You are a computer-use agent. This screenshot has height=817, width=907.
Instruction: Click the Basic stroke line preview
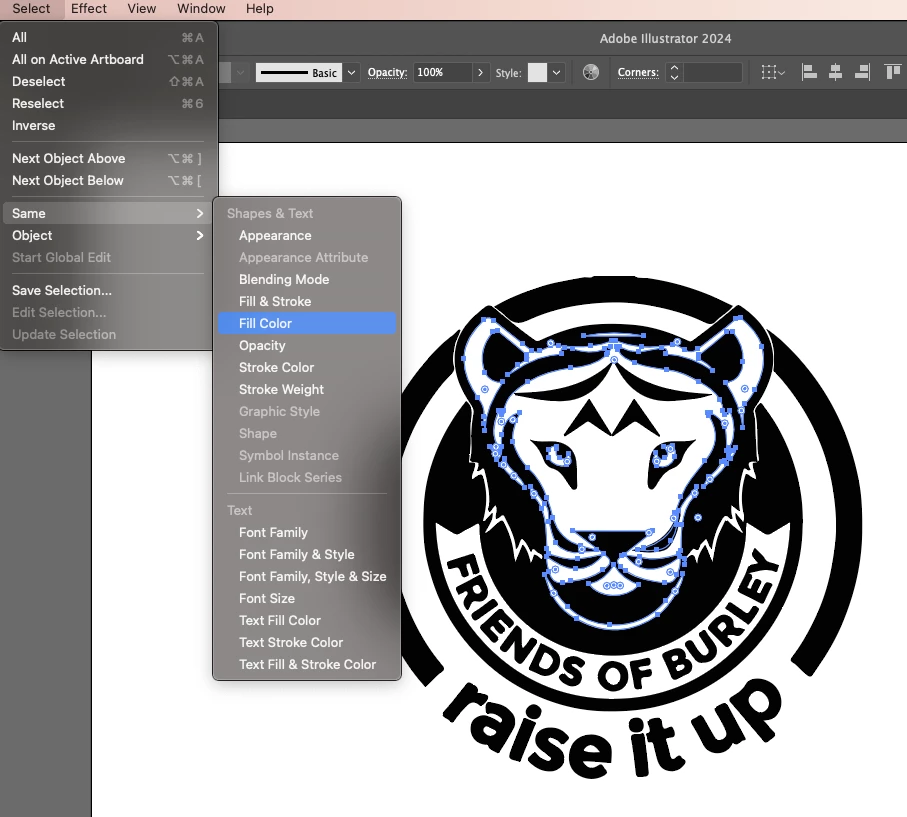point(299,73)
